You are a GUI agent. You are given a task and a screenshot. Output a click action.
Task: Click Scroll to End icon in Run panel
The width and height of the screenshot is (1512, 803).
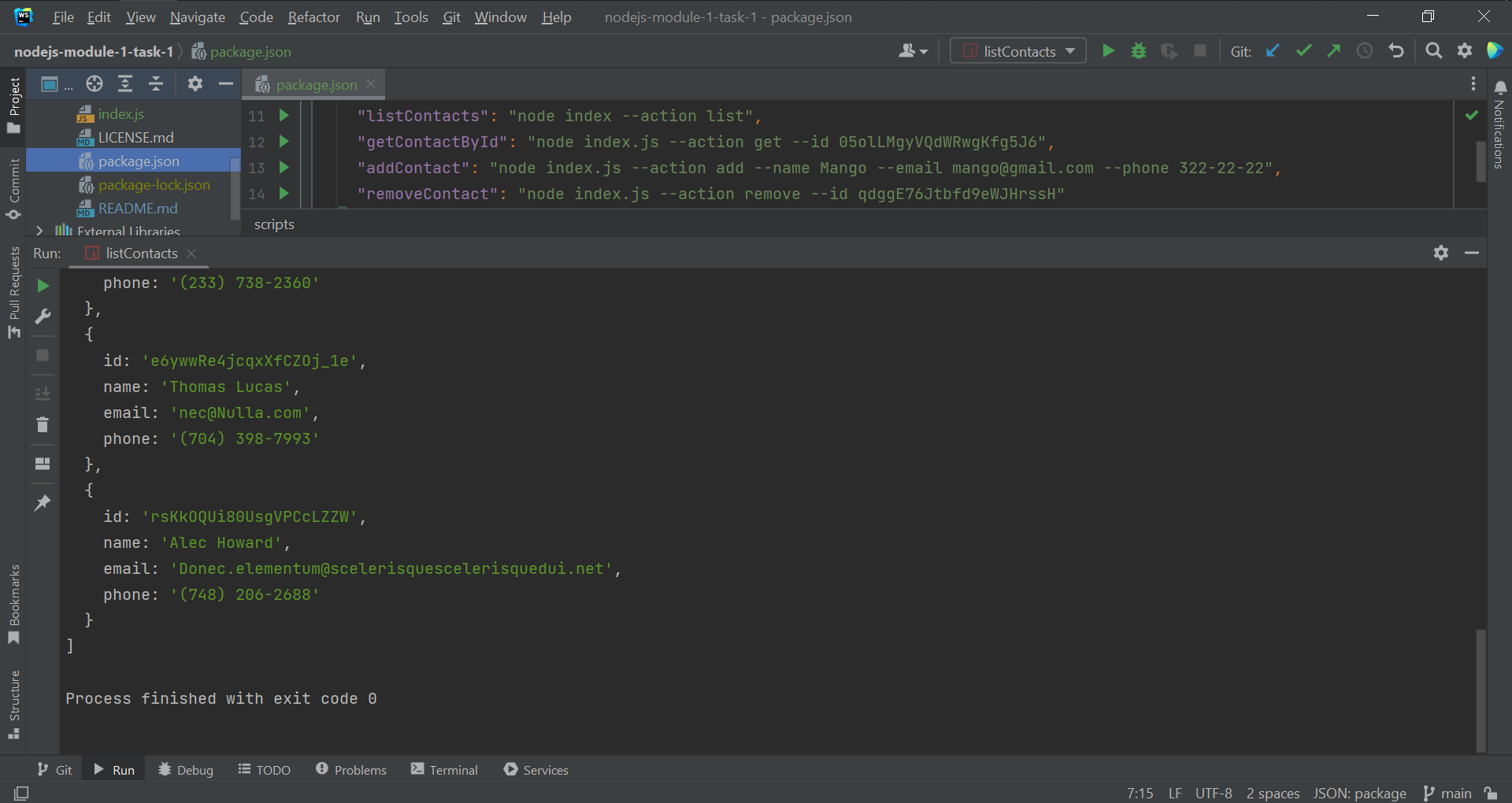(43, 393)
